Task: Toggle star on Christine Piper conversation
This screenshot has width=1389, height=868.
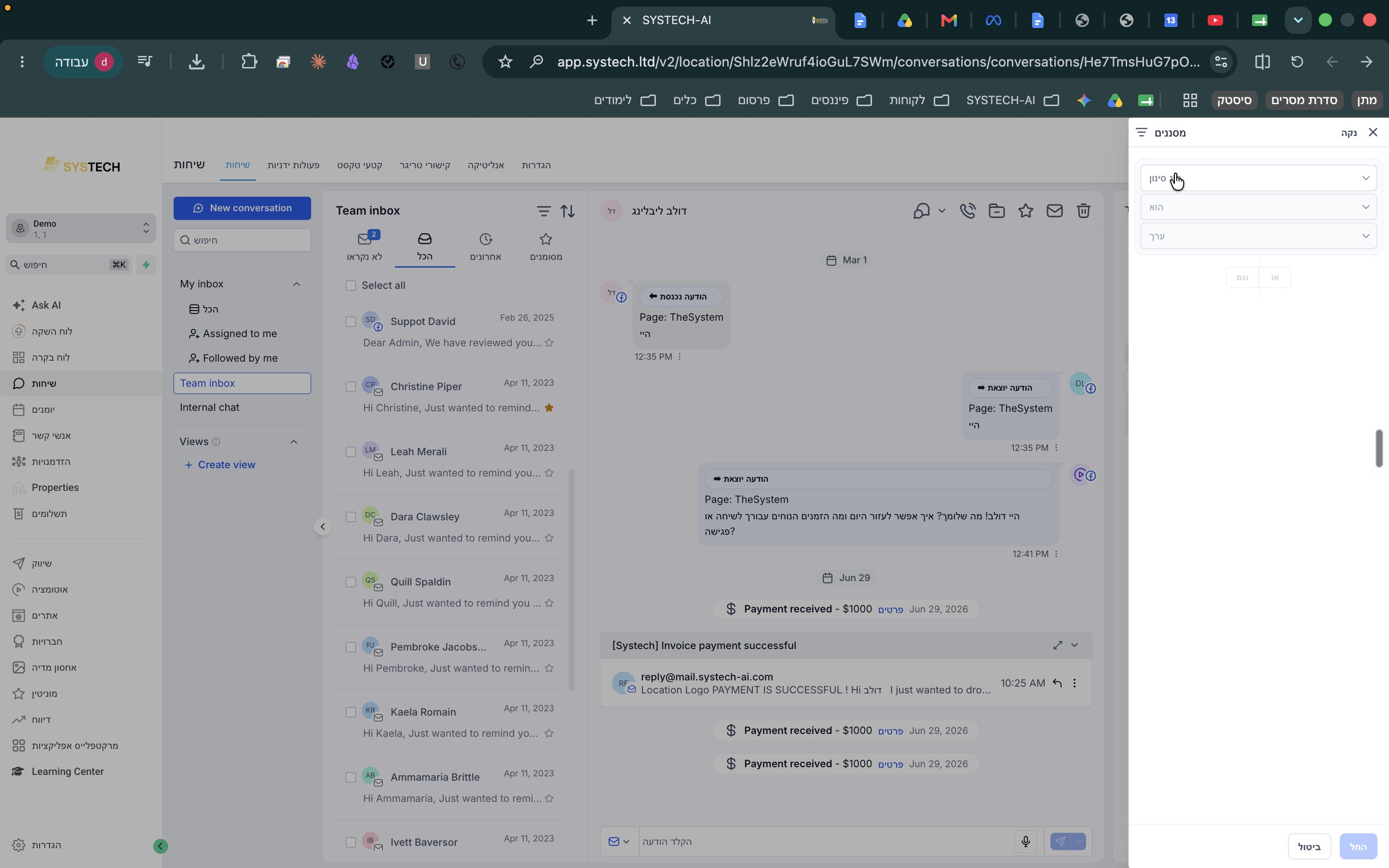Action: tap(549, 407)
